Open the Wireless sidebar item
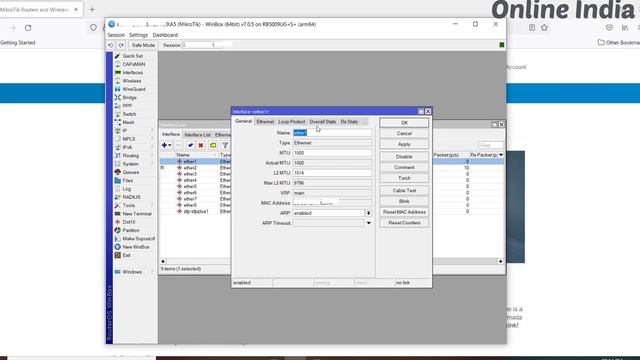The width and height of the screenshot is (640, 360). (x=131, y=81)
